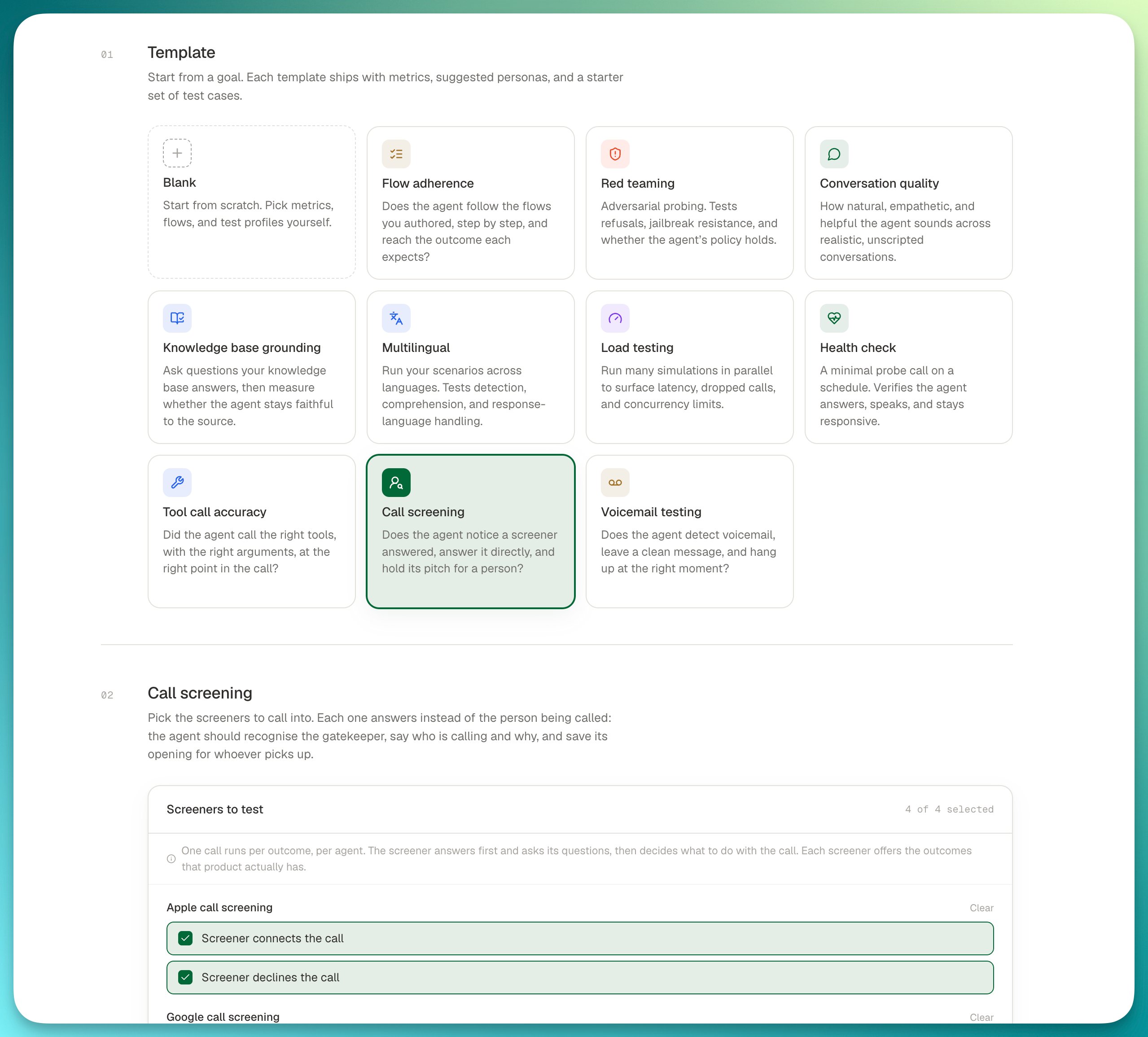Image resolution: width=1148 pixels, height=1037 pixels.
Task: Uncheck the Screener declines the call checkbox
Action: click(x=186, y=978)
